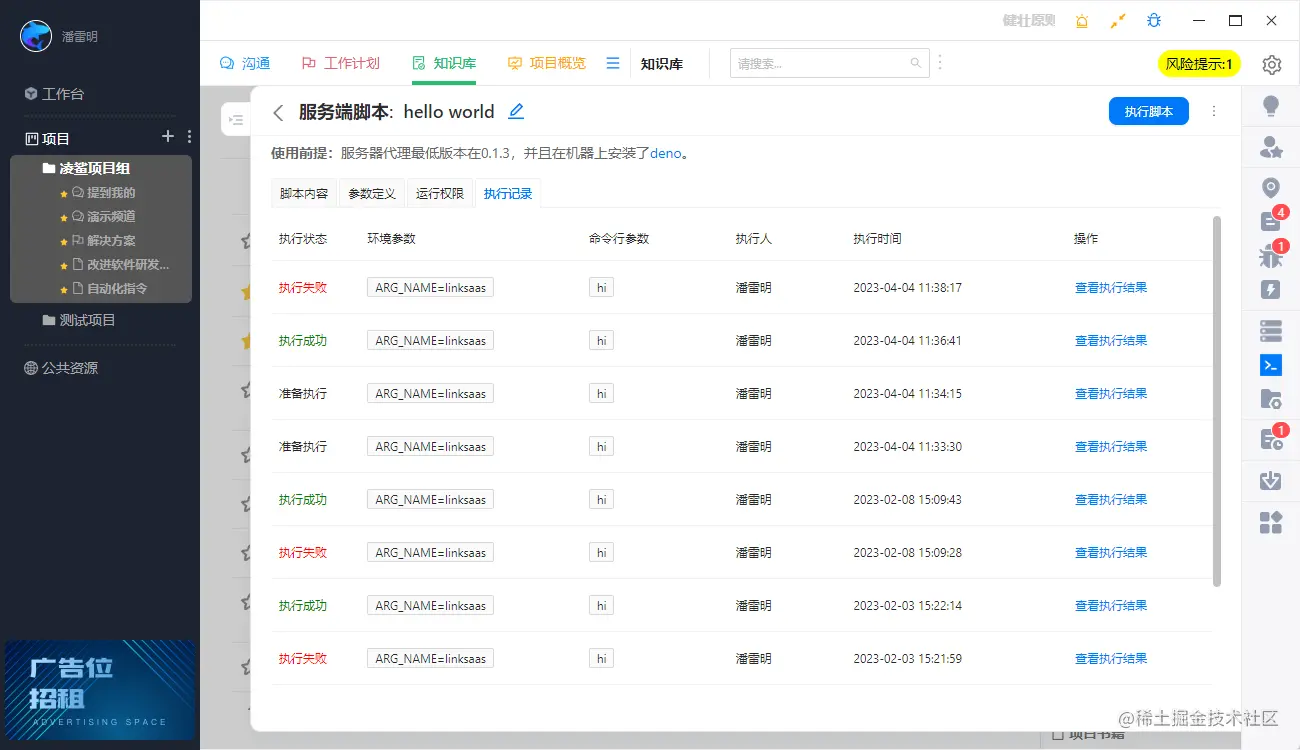Image resolution: width=1300 pixels, height=750 pixels.
Task: Switch to the 沟通 tab
Action: click(x=245, y=63)
